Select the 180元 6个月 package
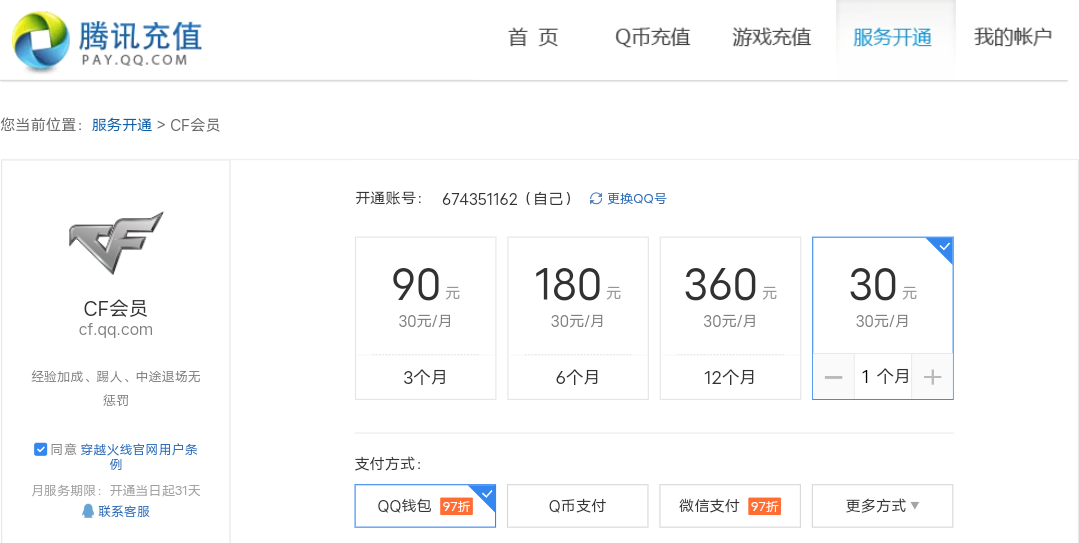1079x543 pixels. [578, 318]
